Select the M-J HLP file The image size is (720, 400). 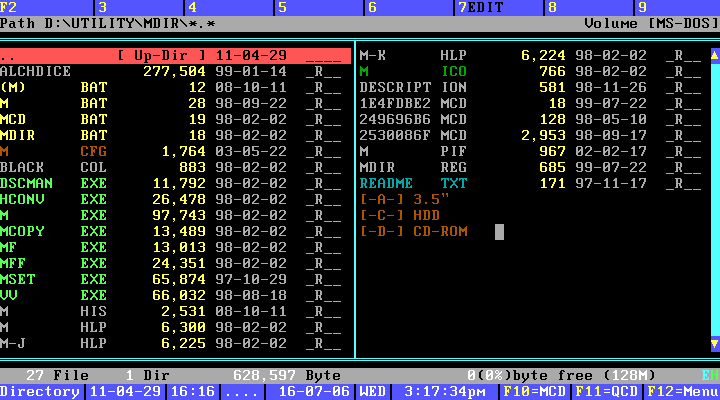175,344
